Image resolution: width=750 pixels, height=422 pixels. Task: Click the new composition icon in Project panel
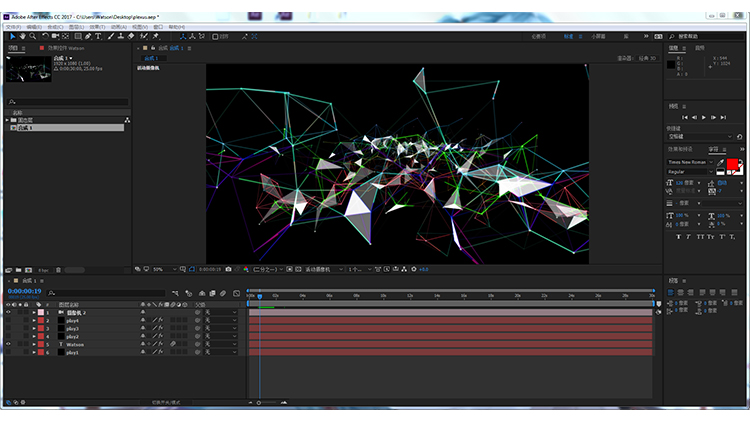(x=29, y=270)
